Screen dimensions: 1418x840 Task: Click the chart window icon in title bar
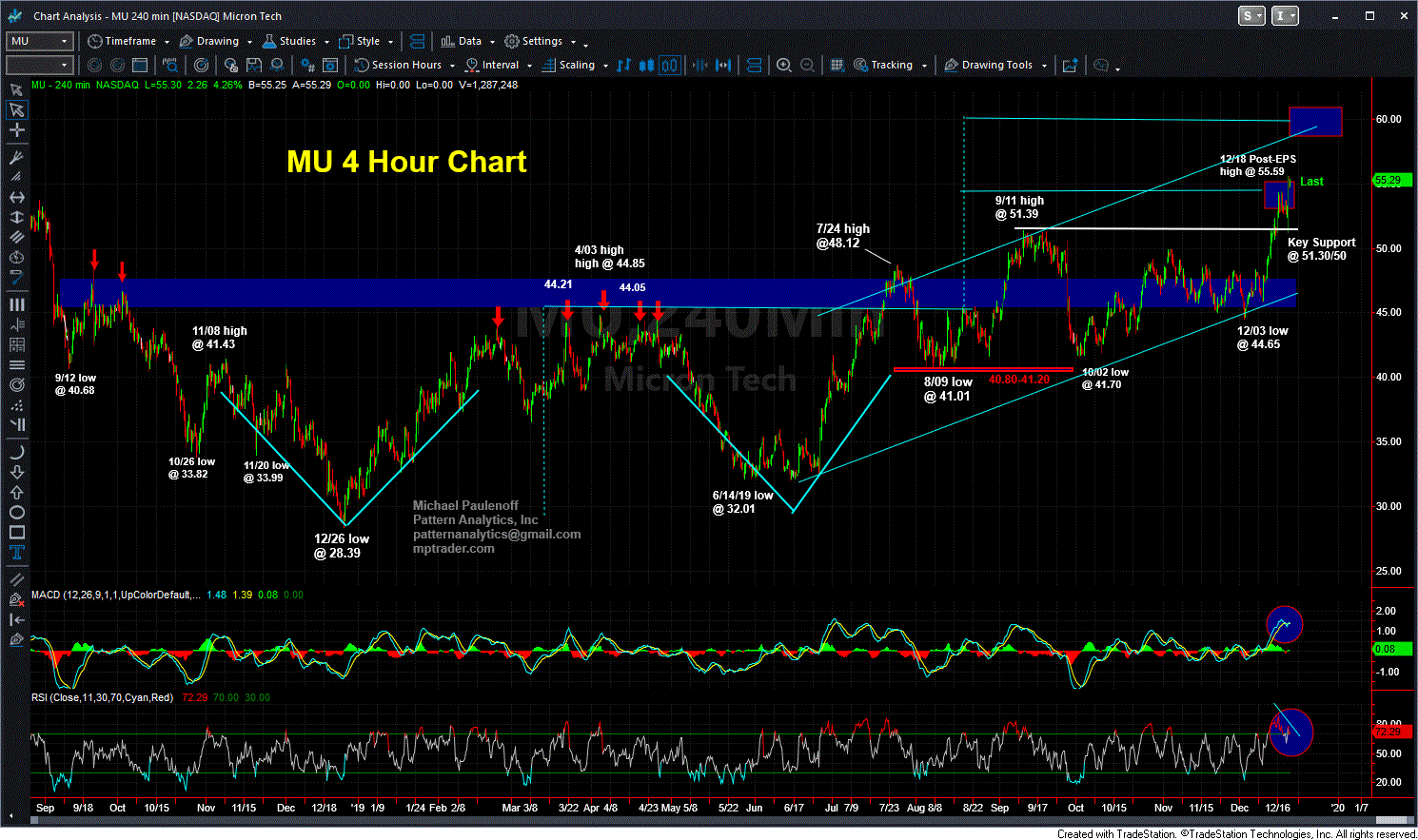(x=15, y=16)
